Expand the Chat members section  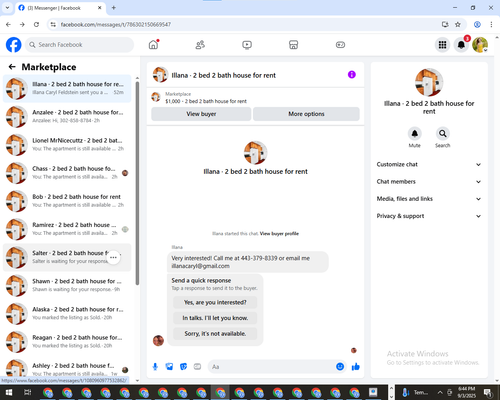pos(429,182)
